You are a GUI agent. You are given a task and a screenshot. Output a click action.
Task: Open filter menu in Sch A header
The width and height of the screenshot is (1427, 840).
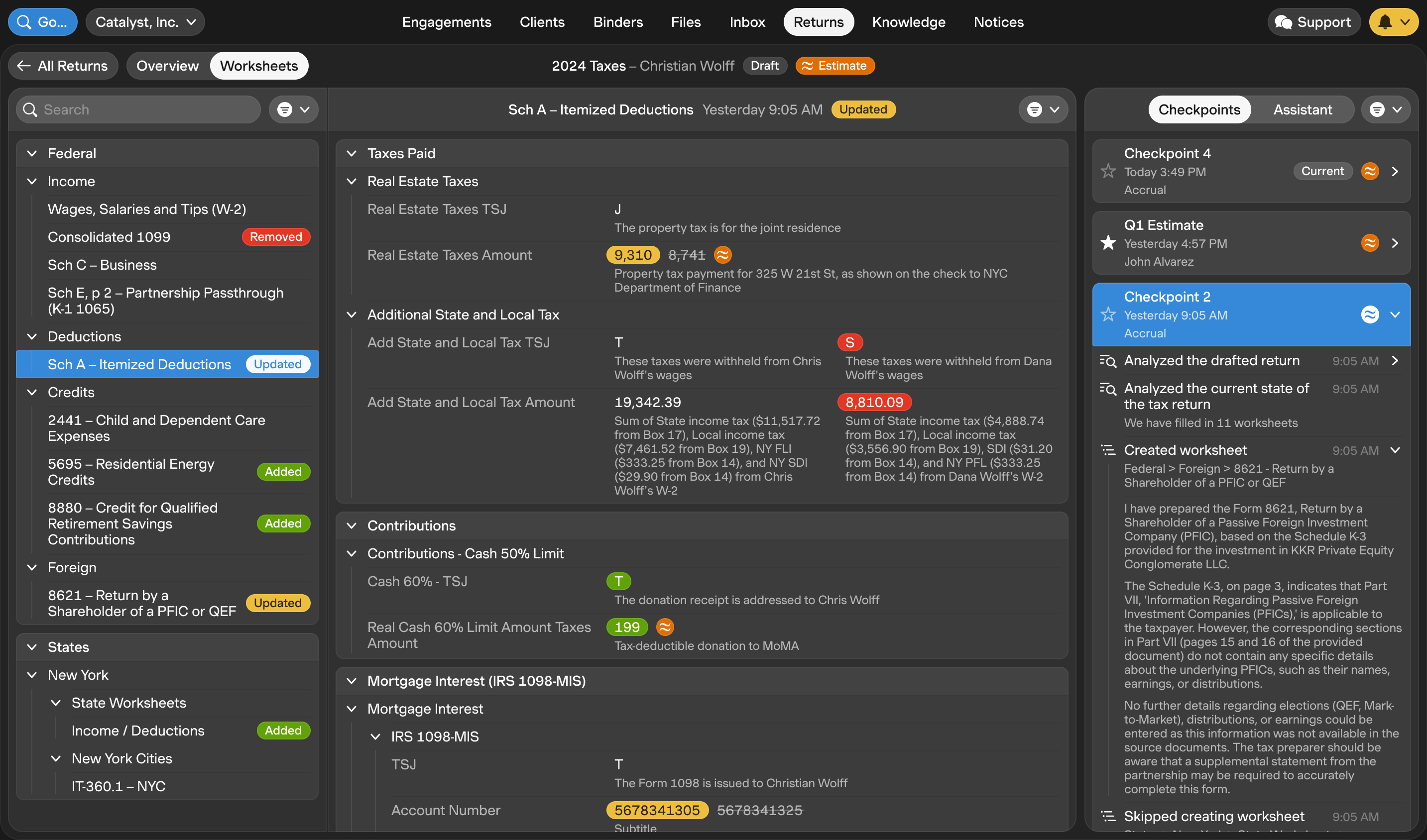tap(1043, 110)
